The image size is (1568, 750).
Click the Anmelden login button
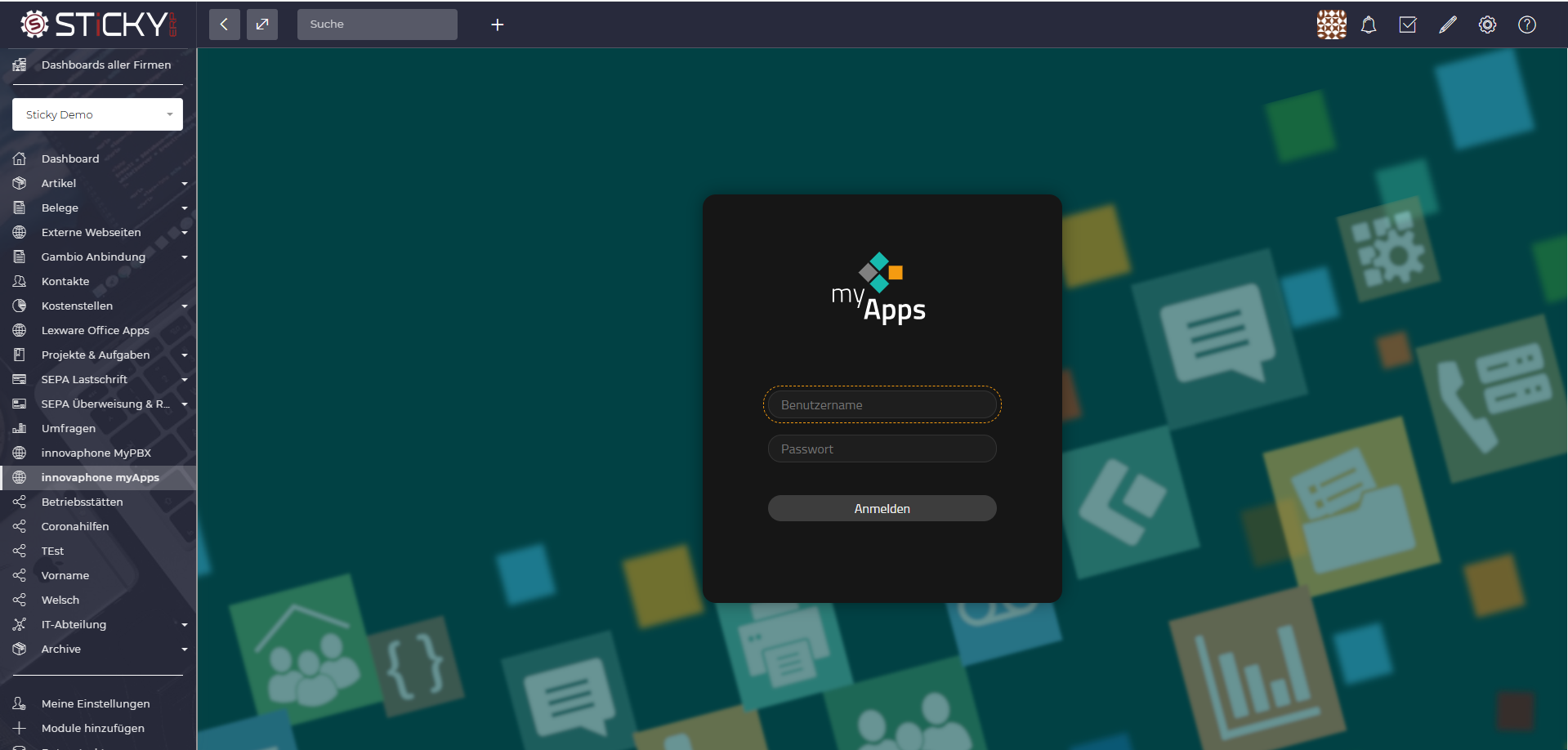click(882, 508)
